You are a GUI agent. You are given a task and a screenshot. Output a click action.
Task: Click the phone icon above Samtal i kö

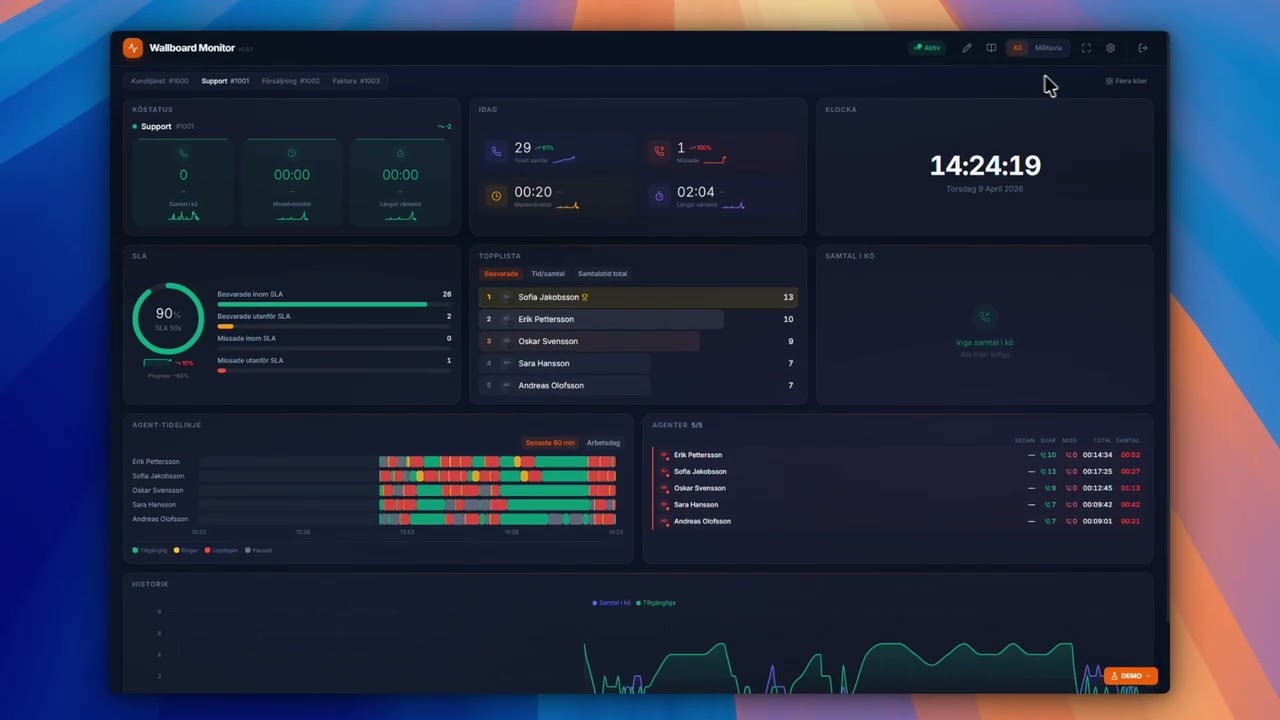coord(183,153)
